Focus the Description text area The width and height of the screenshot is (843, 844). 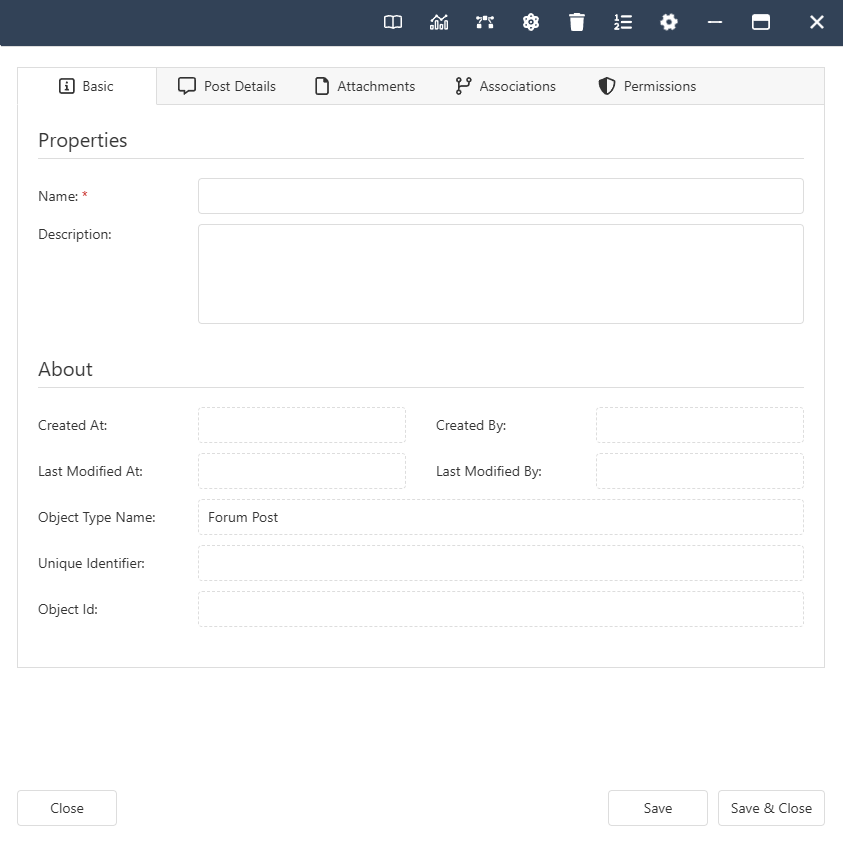500,274
